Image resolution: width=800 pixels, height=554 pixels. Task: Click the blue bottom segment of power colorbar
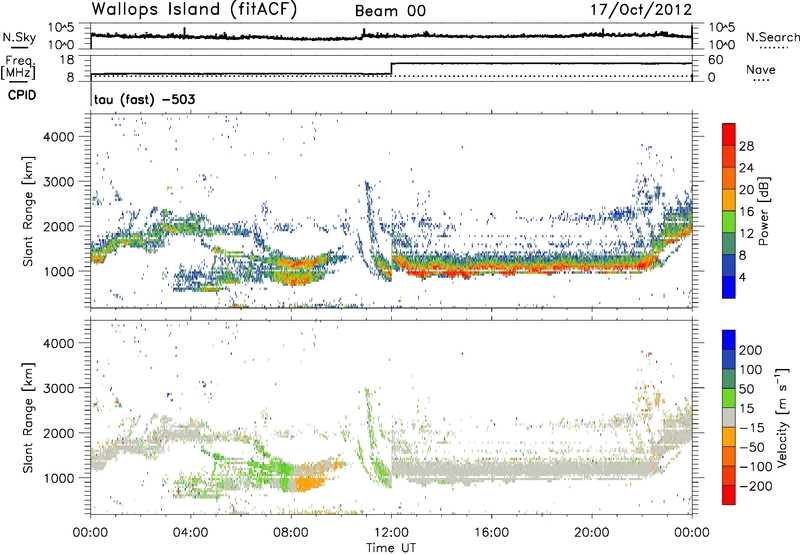[x=729, y=287]
